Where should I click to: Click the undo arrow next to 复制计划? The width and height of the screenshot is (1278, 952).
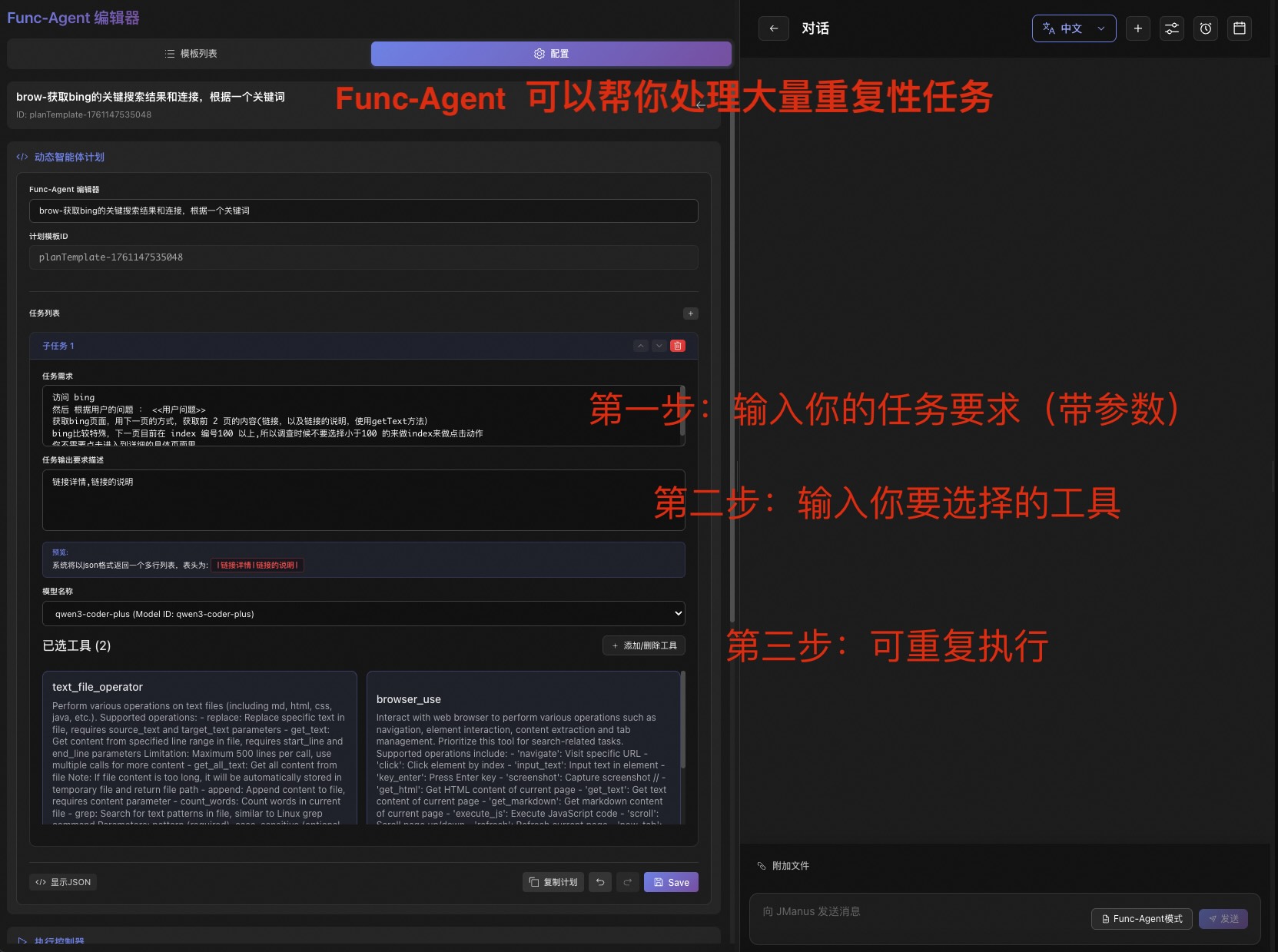tap(600, 882)
